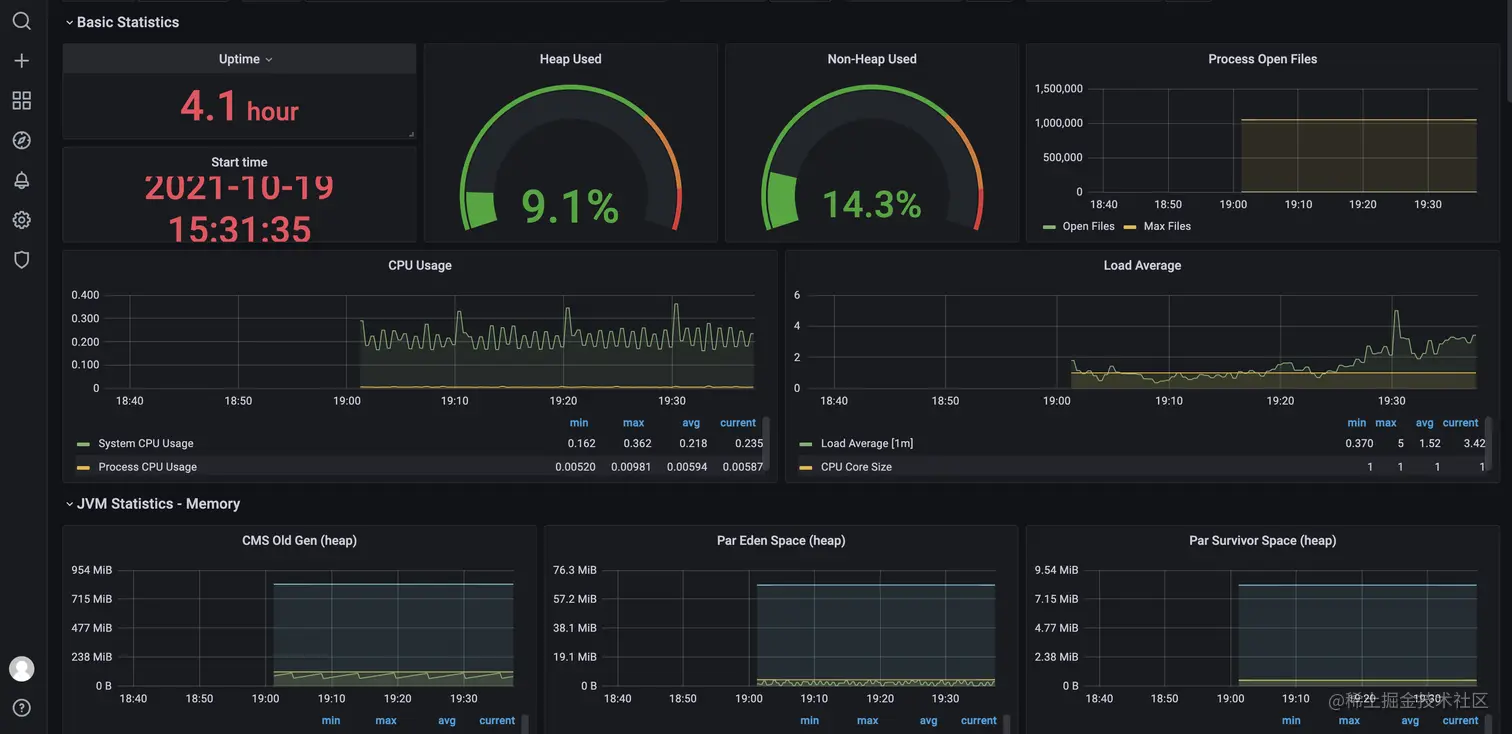This screenshot has width=1512, height=734.
Task: Open the Alerting bell icon
Action: pyautogui.click(x=21, y=180)
